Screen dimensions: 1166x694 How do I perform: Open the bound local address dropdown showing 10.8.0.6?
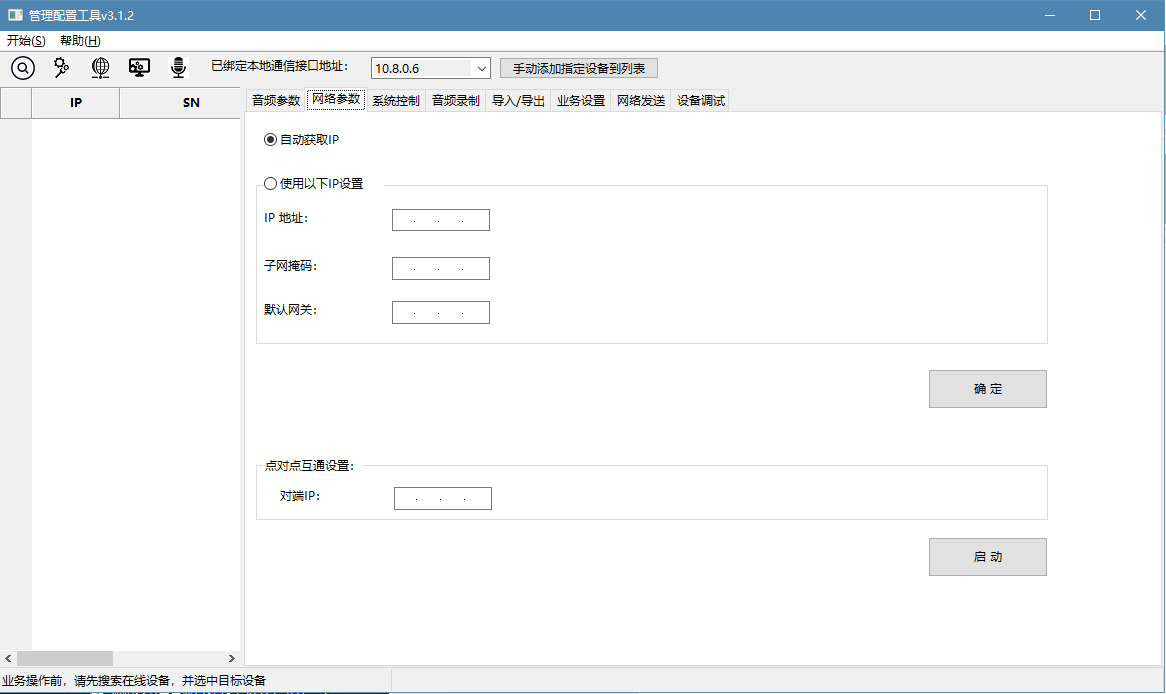(430, 67)
